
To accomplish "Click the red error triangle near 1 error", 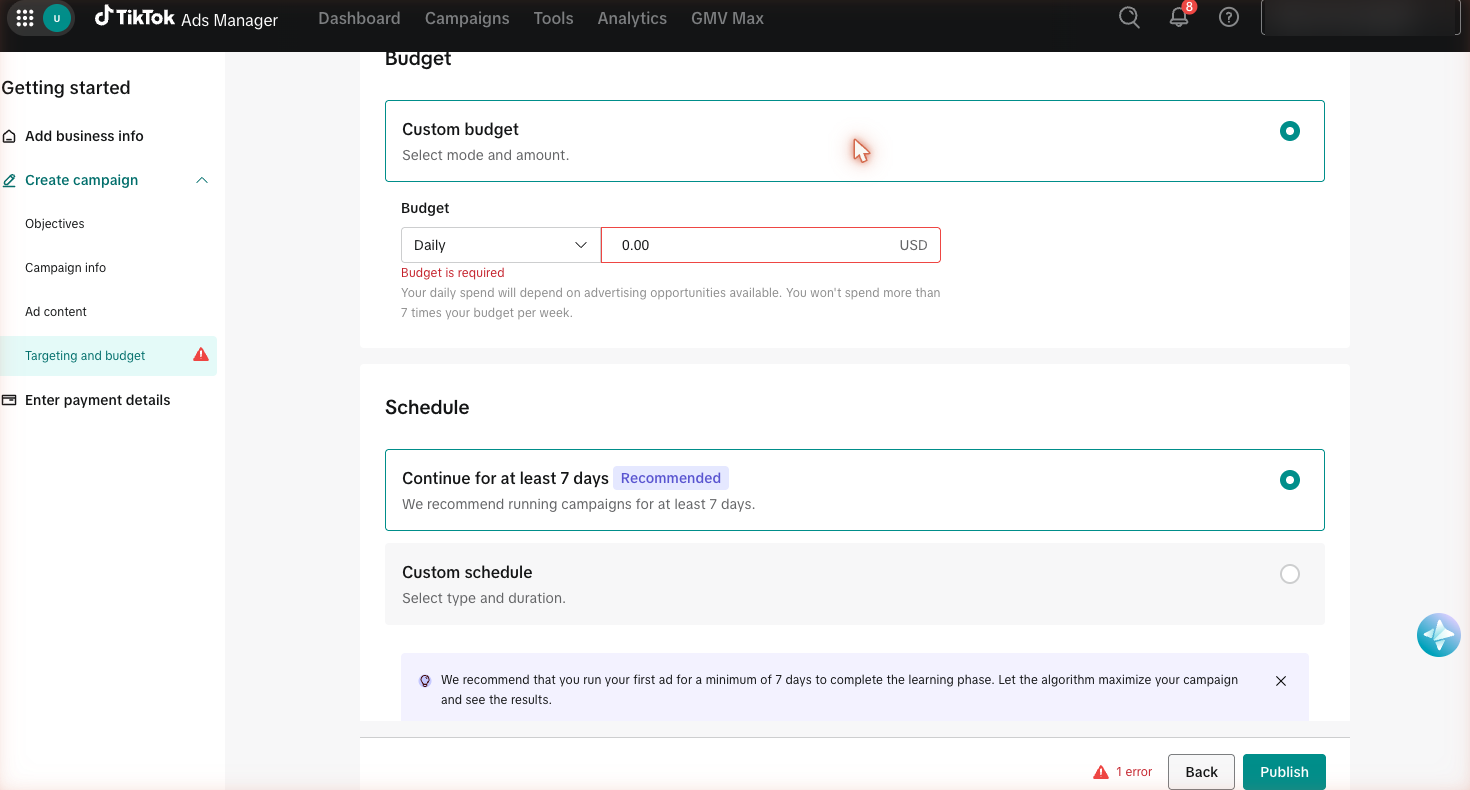I will (1100, 772).
